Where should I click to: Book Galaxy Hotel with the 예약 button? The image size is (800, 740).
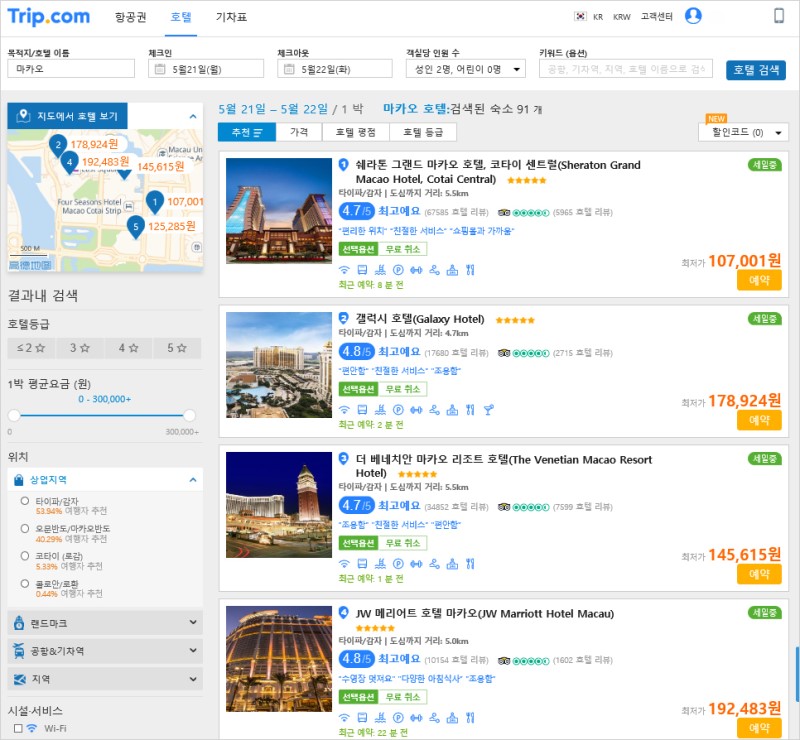click(759, 420)
